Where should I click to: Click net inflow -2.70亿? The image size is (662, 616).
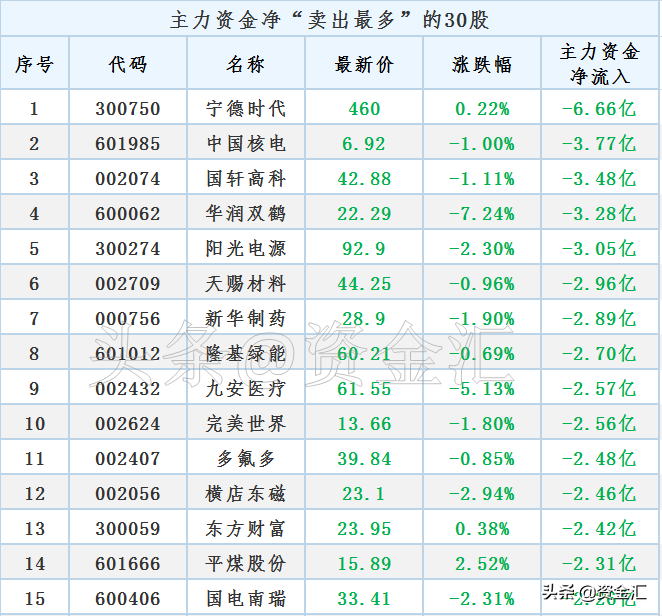coord(599,354)
